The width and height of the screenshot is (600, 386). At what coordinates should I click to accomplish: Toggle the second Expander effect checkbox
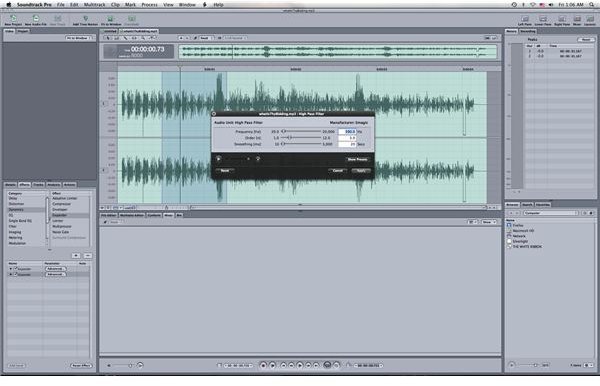point(16,274)
